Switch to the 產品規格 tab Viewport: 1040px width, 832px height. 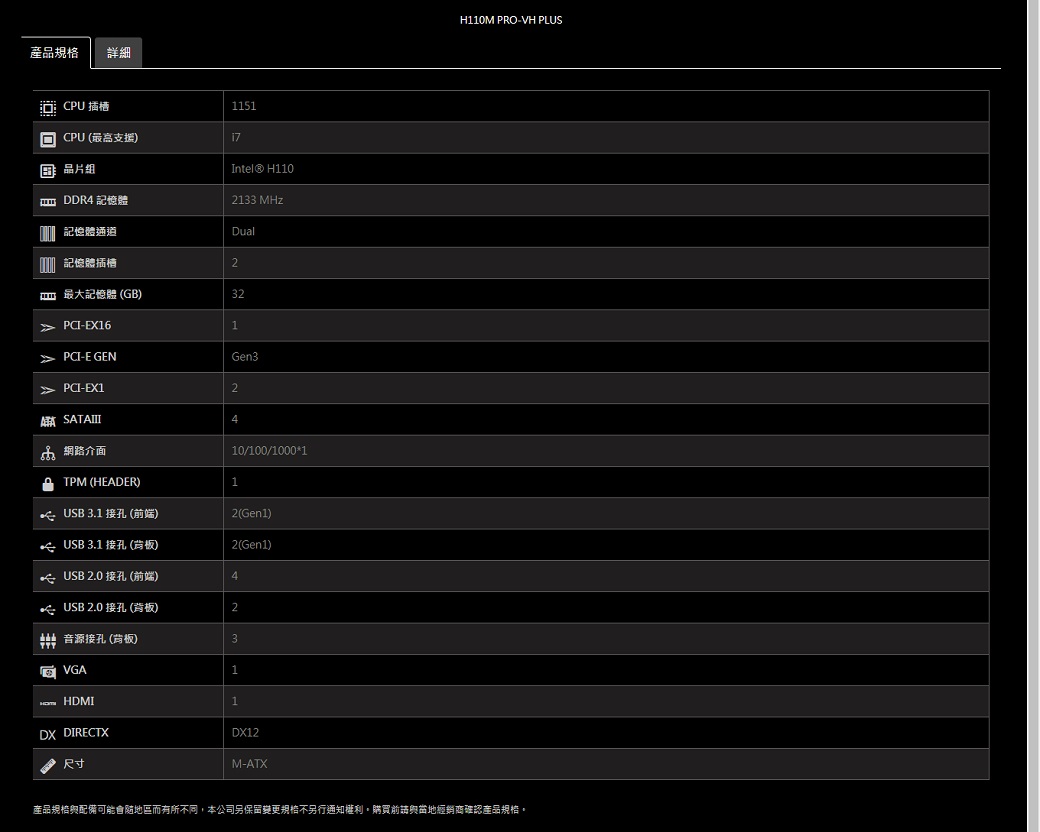tap(55, 52)
